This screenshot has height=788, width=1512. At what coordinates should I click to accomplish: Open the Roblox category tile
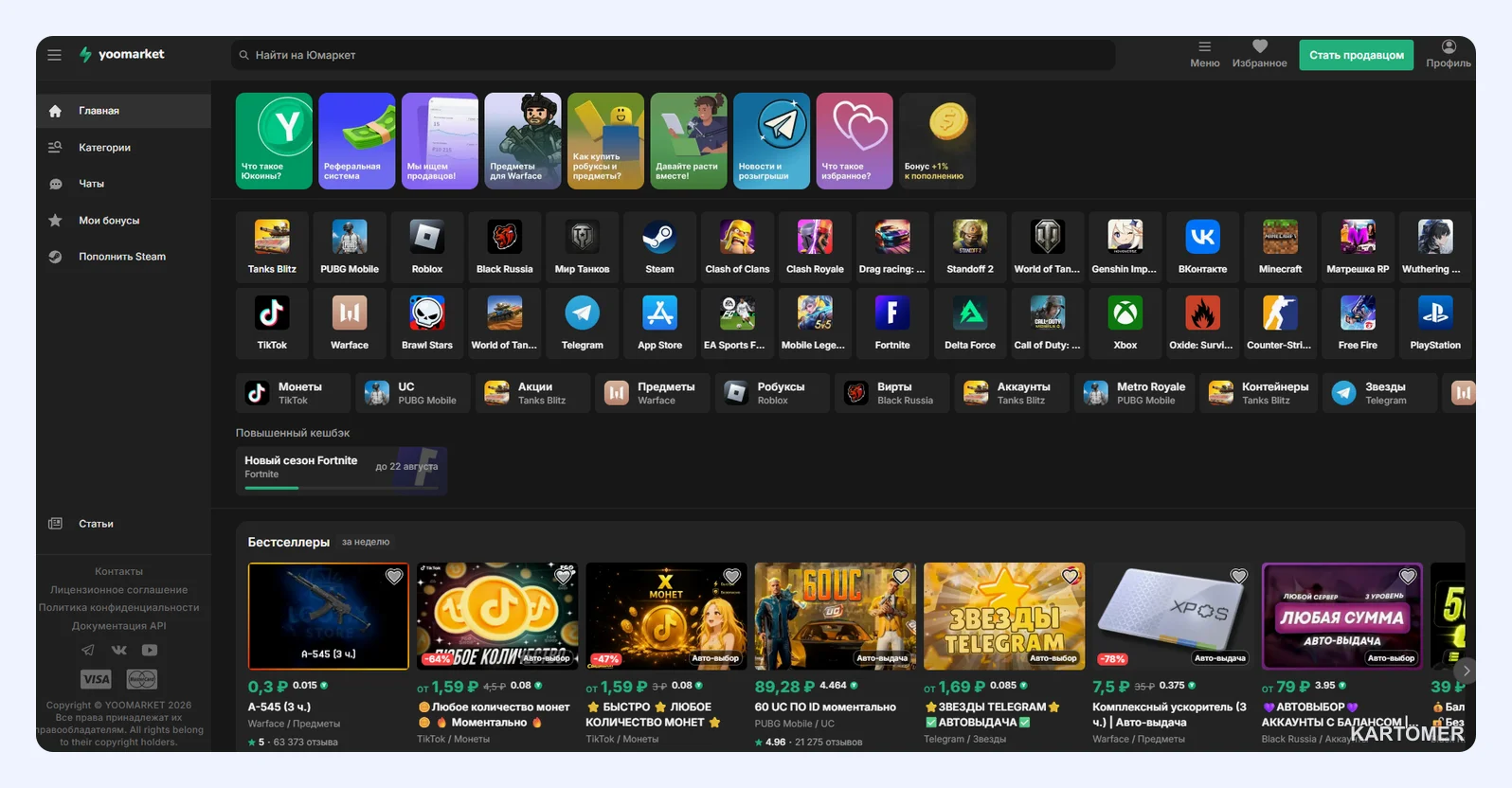[x=427, y=246]
